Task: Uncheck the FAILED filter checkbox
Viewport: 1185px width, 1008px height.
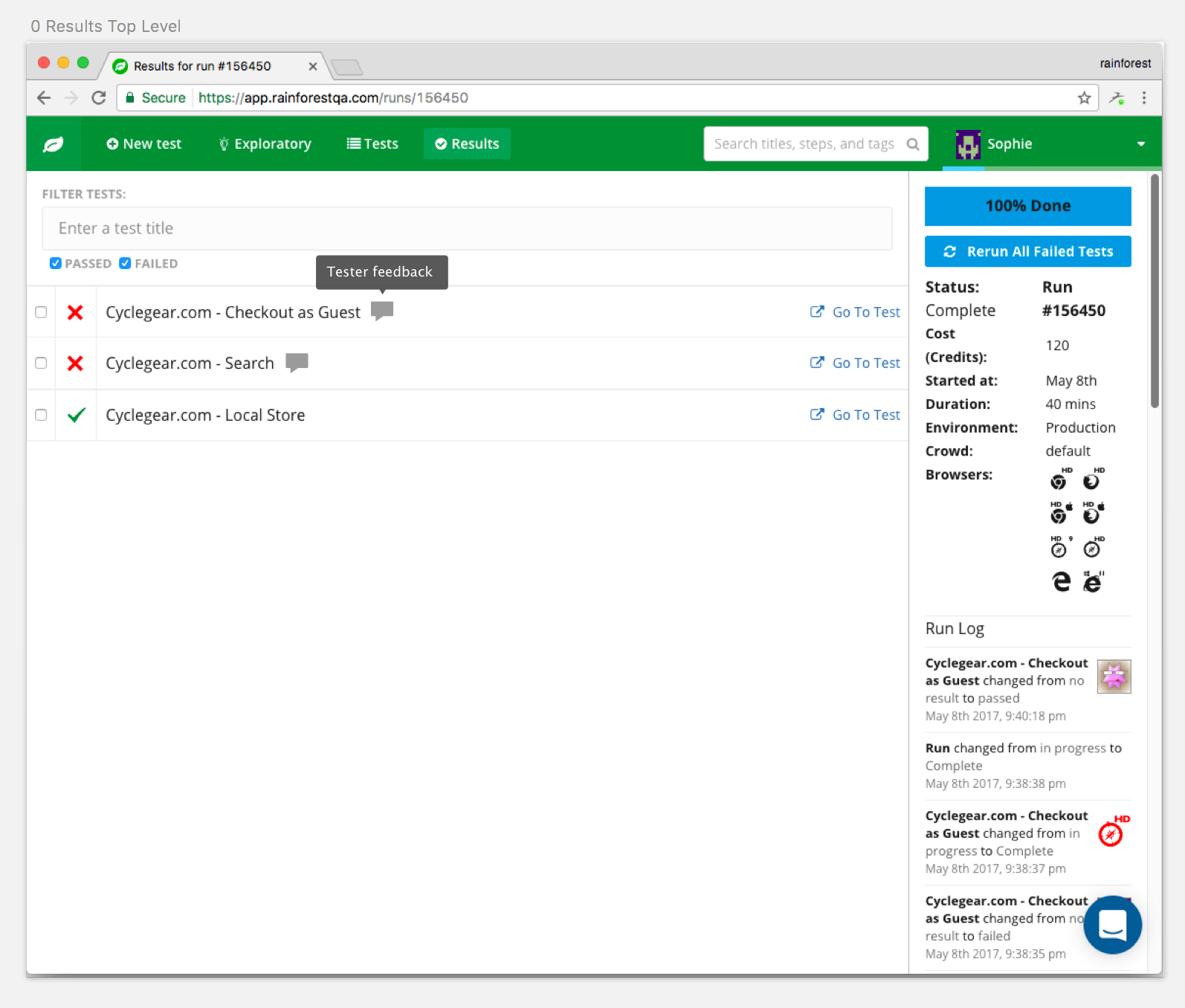Action: pos(125,263)
